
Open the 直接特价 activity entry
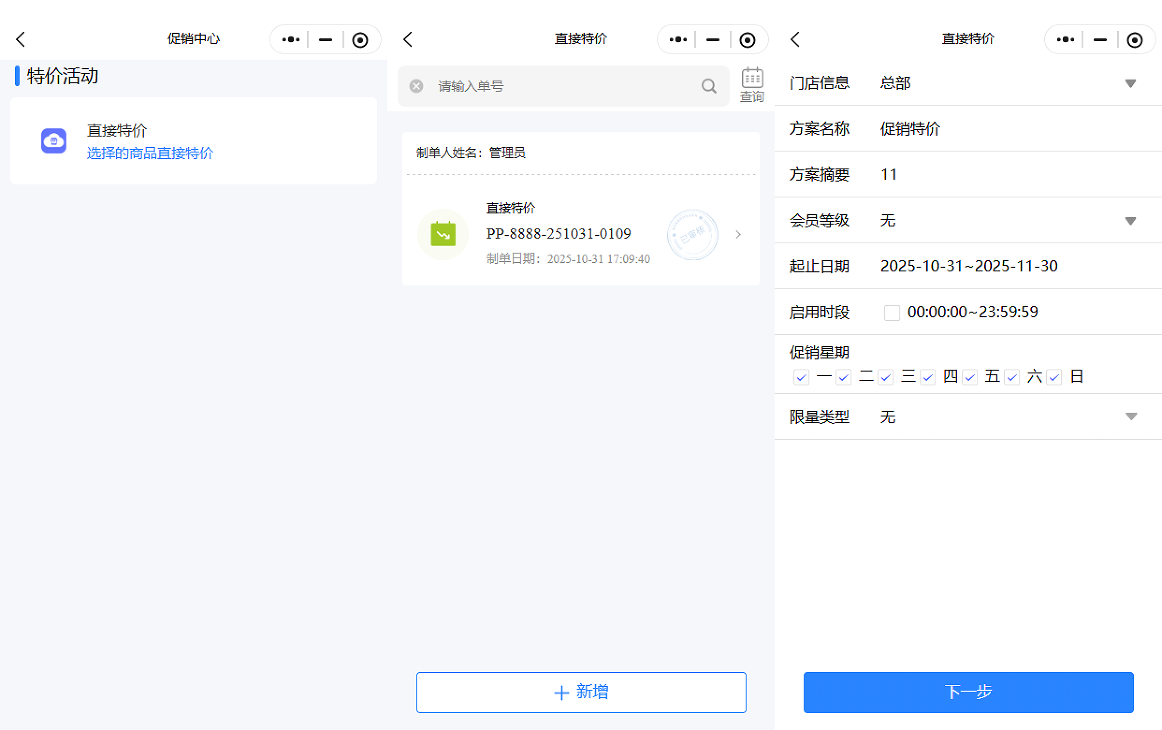[x=193, y=141]
